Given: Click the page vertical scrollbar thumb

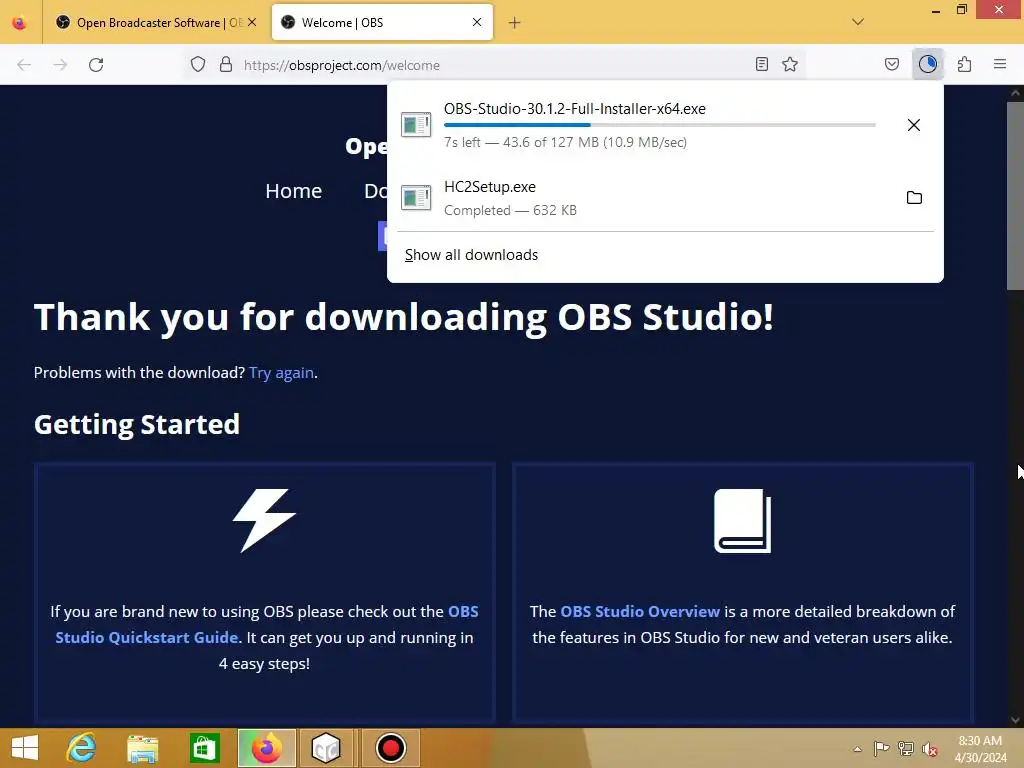Looking at the screenshot, I should click(x=1015, y=196).
